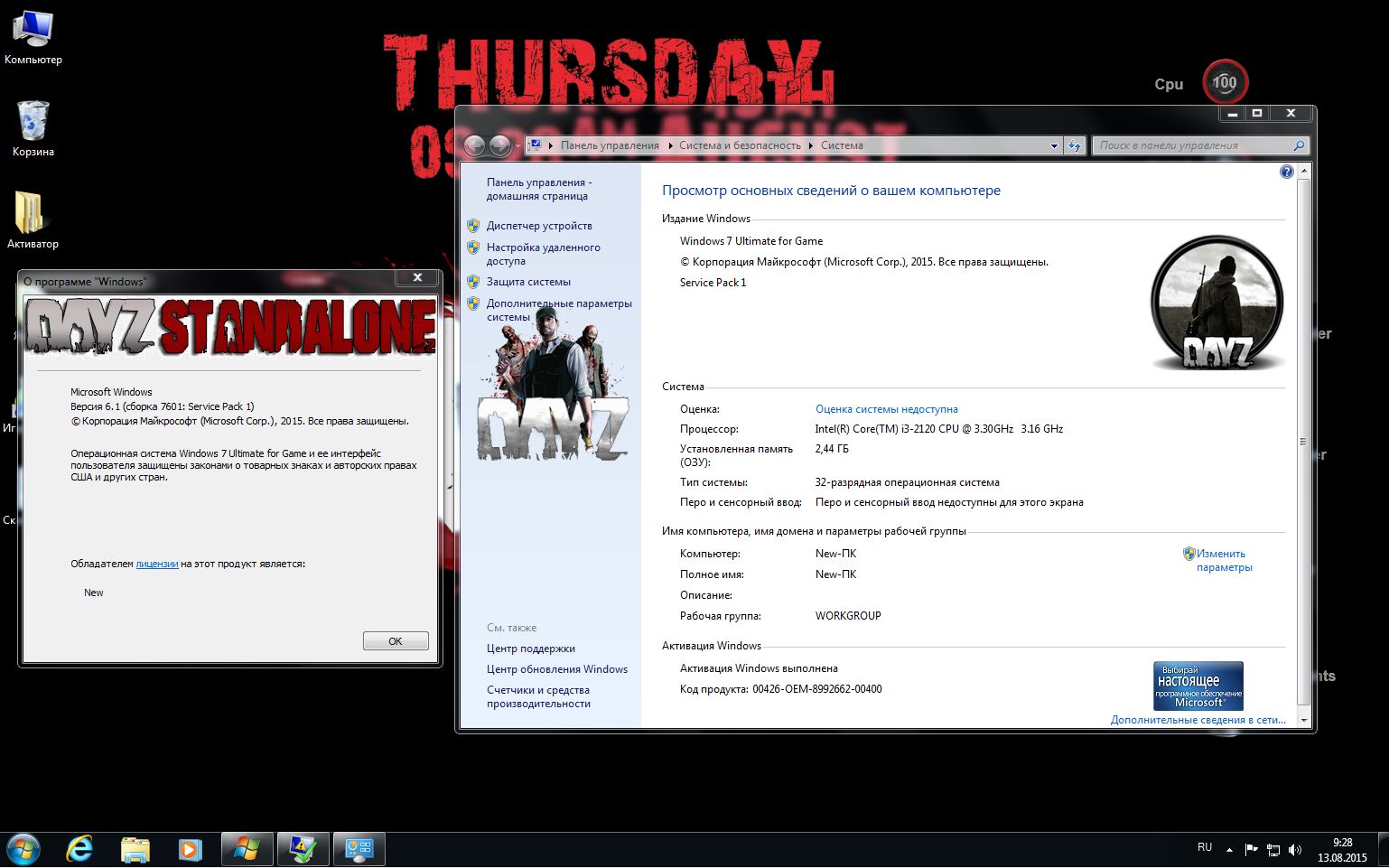Viewport: 1389px width, 868px height.
Task: Click the scrollbar up arrow in System window
Action: pyautogui.click(x=1303, y=171)
